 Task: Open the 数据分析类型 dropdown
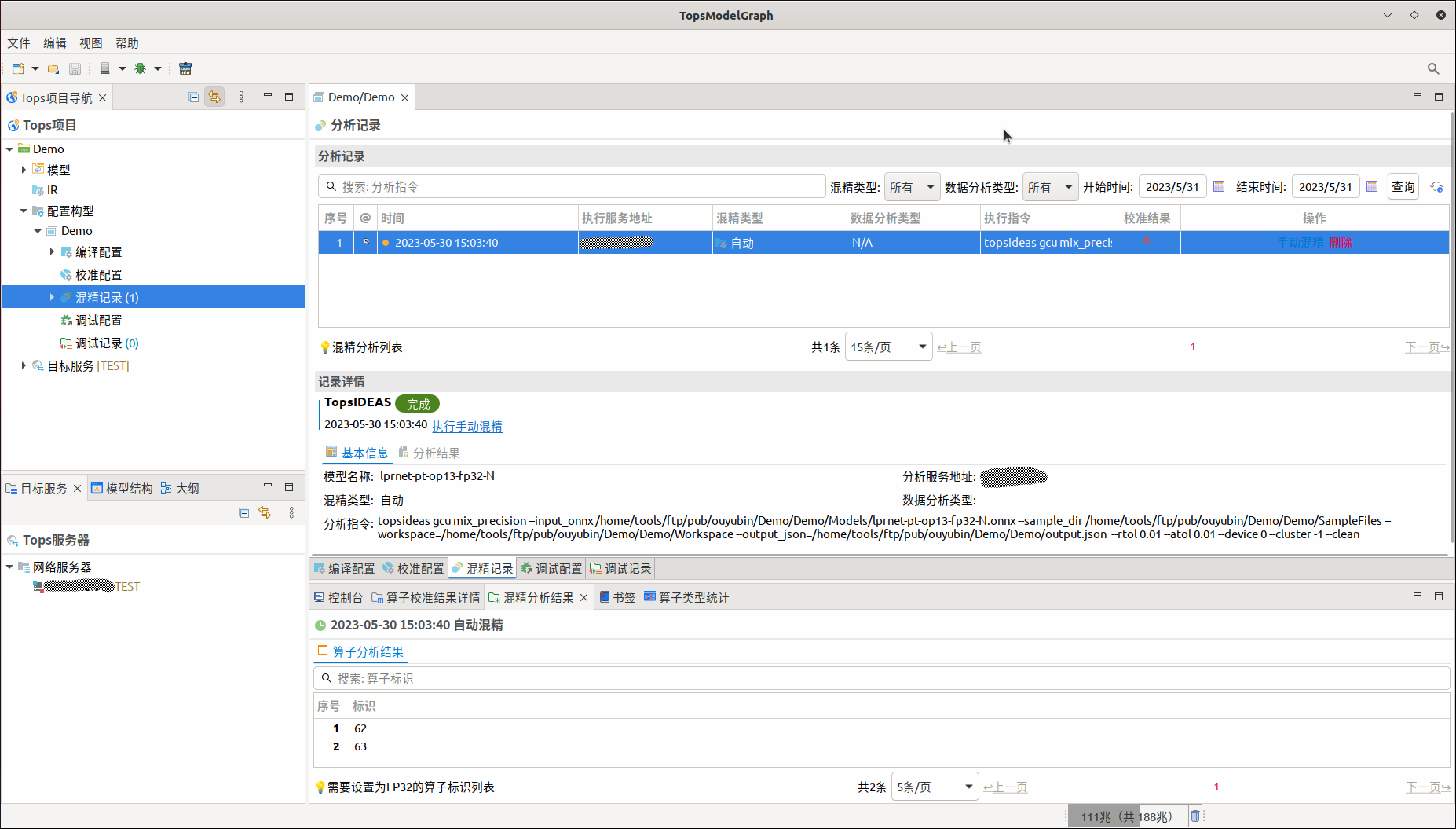(x=1050, y=187)
